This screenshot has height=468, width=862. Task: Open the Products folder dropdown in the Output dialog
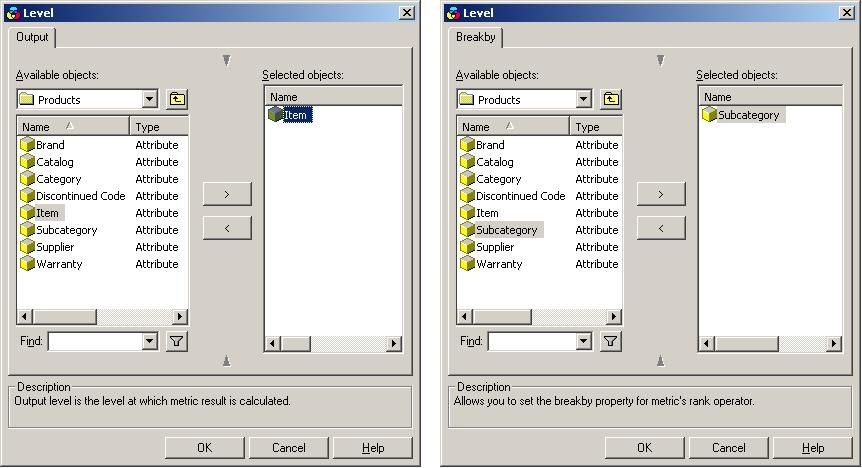click(150, 99)
